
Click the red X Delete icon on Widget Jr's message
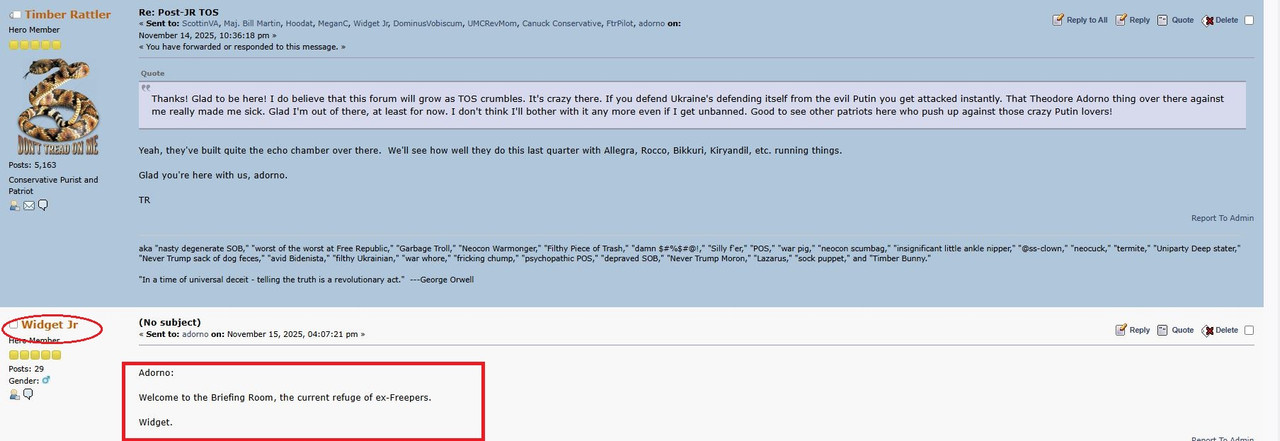pos(1208,330)
